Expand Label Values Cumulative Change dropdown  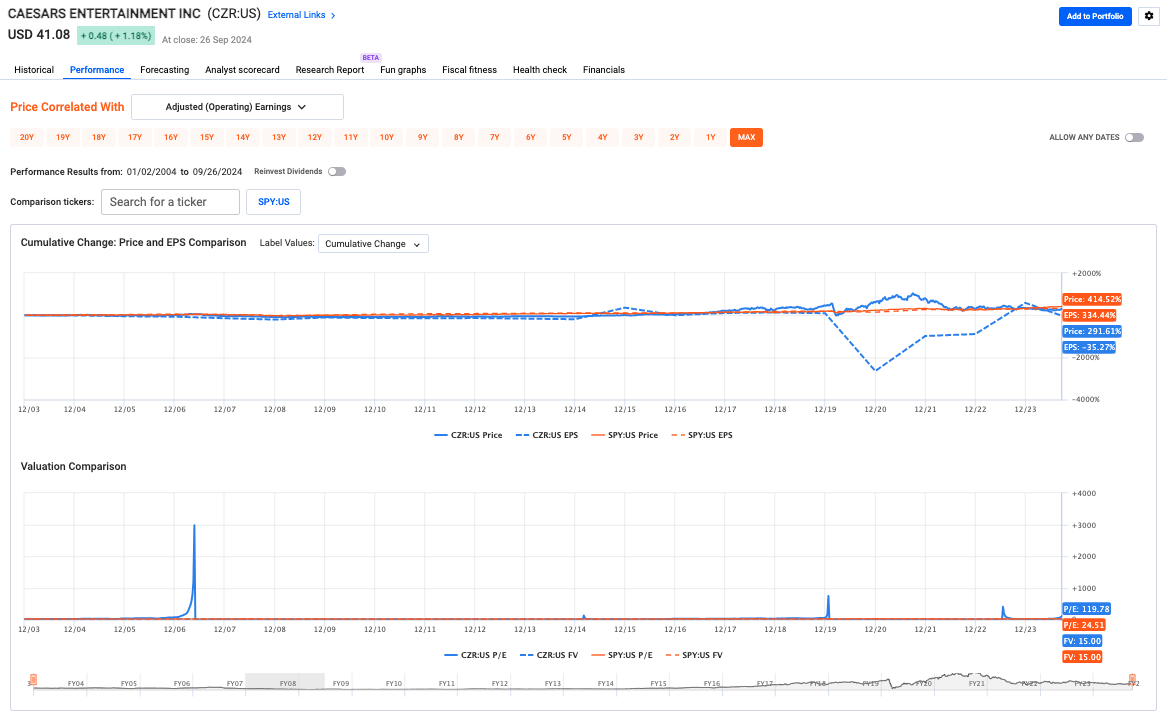(373, 243)
